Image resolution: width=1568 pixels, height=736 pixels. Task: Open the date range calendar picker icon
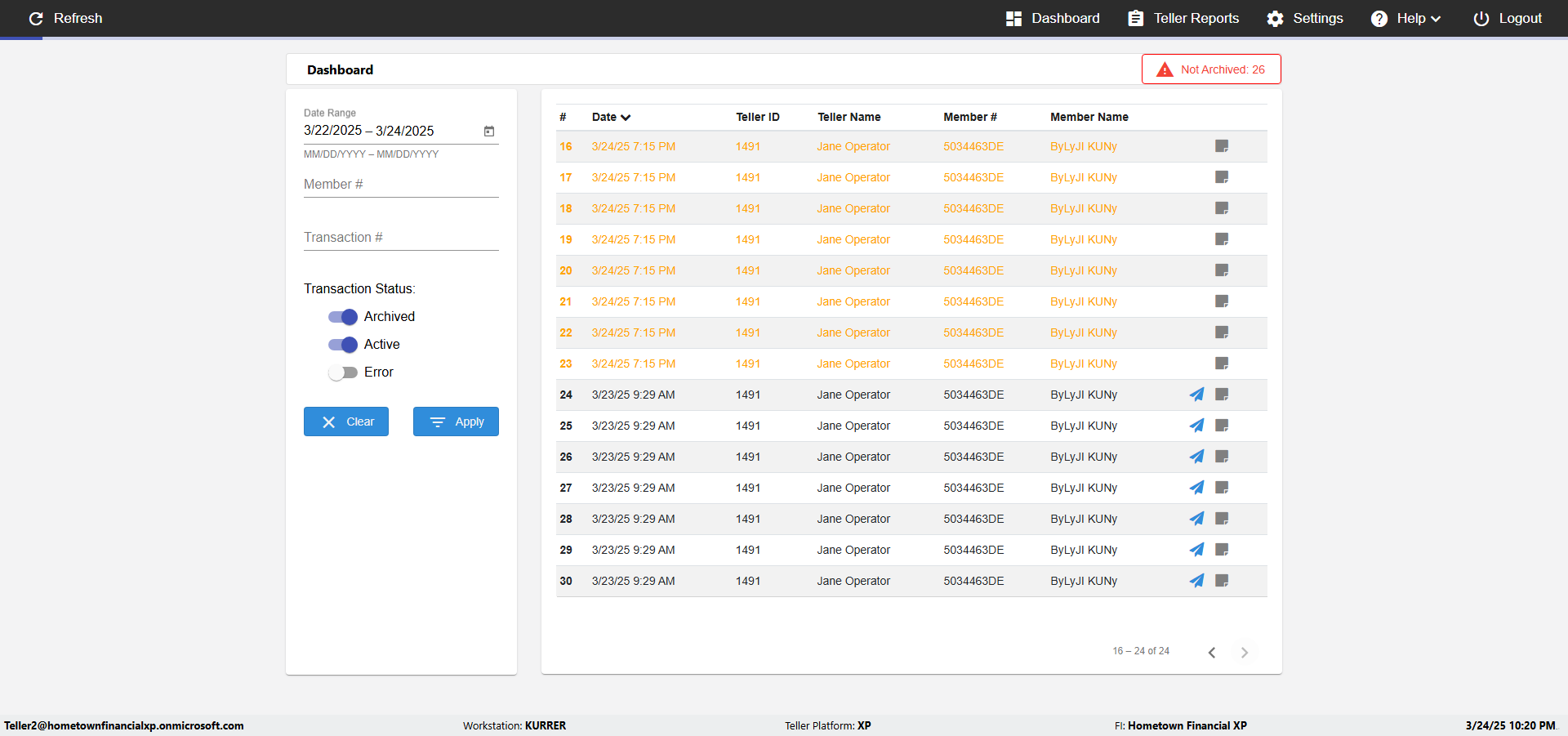(x=489, y=131)
